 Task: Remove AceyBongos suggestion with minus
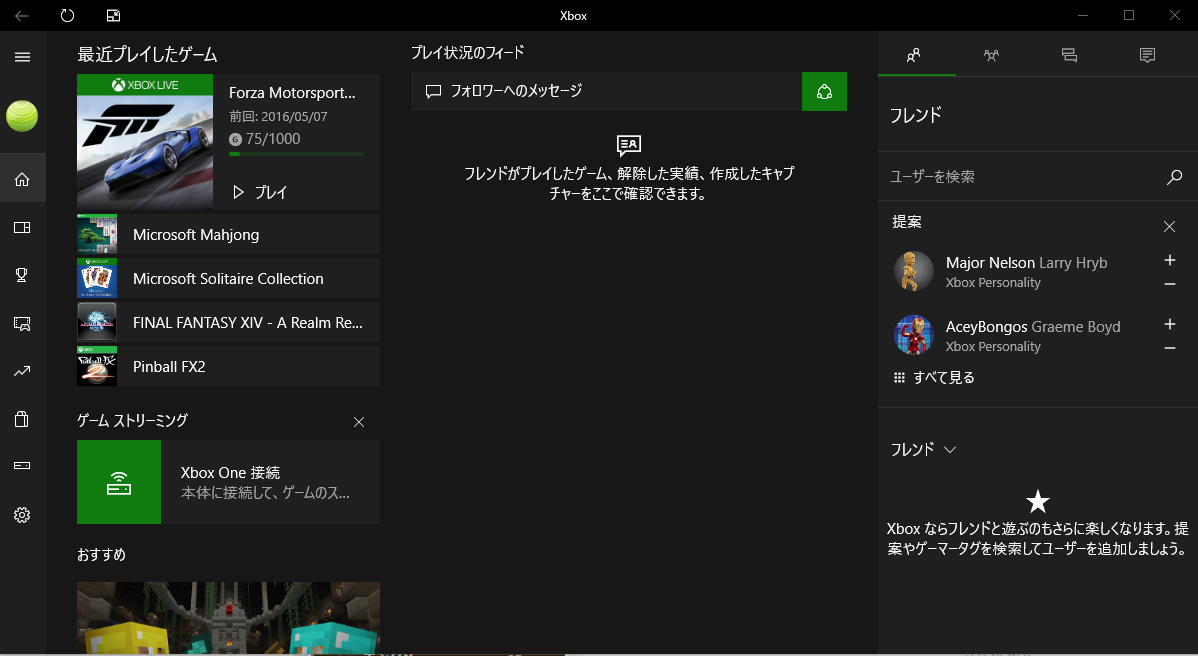(x=1170, y=348)
